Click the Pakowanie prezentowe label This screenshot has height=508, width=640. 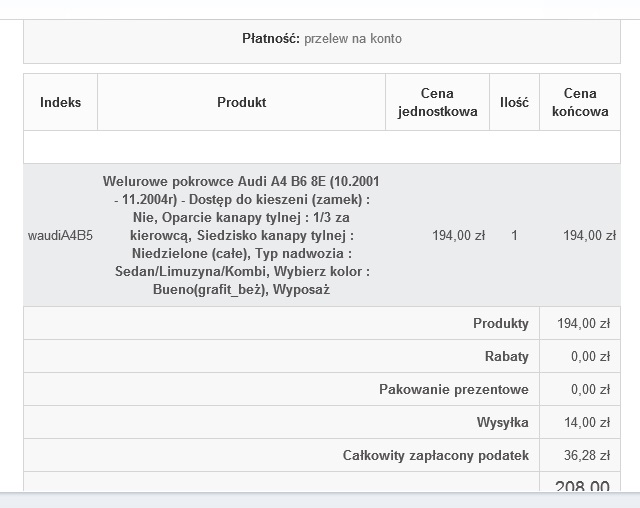point(453,390)
